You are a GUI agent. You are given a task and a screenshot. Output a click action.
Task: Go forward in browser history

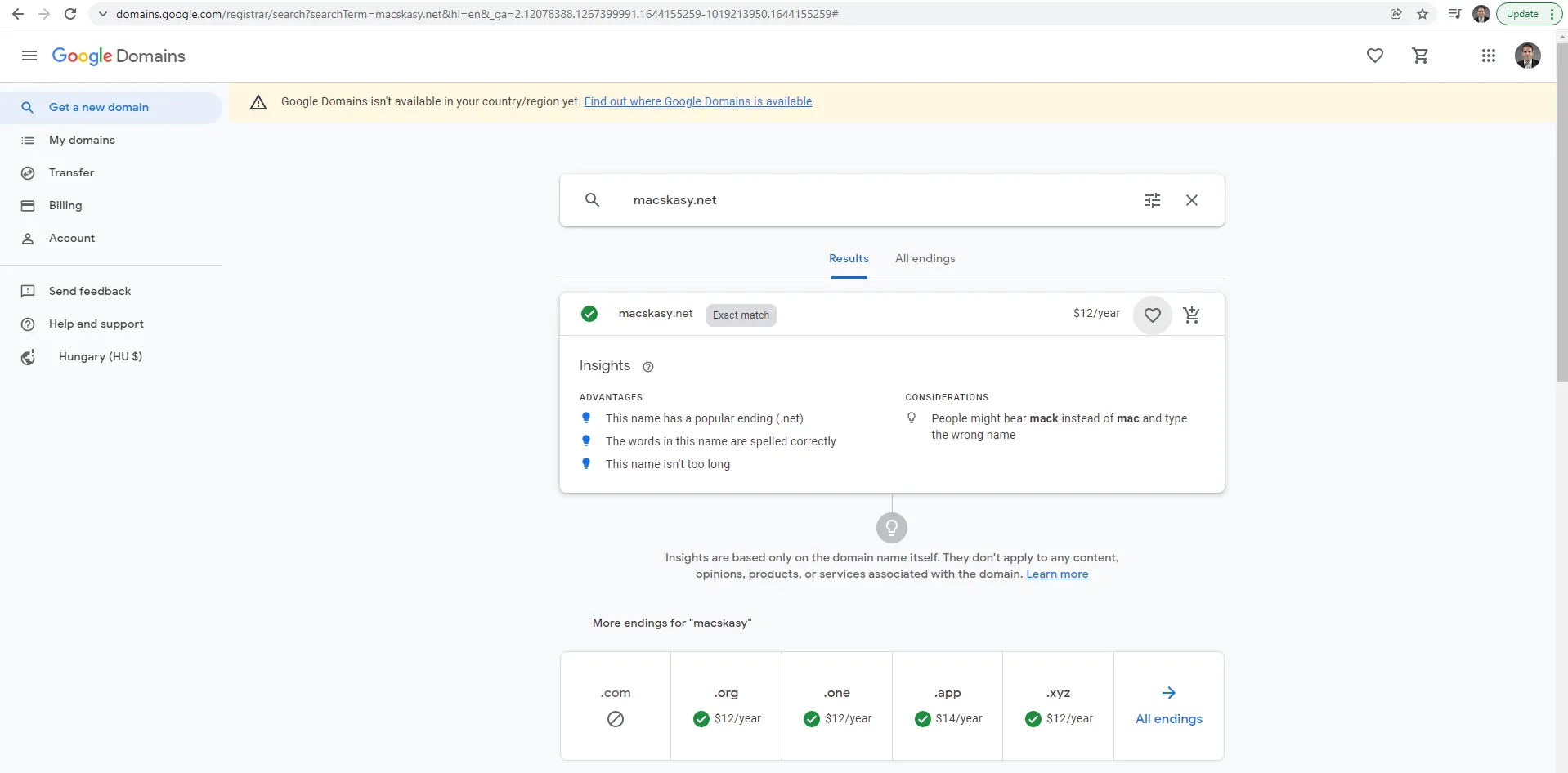[44, 14]
